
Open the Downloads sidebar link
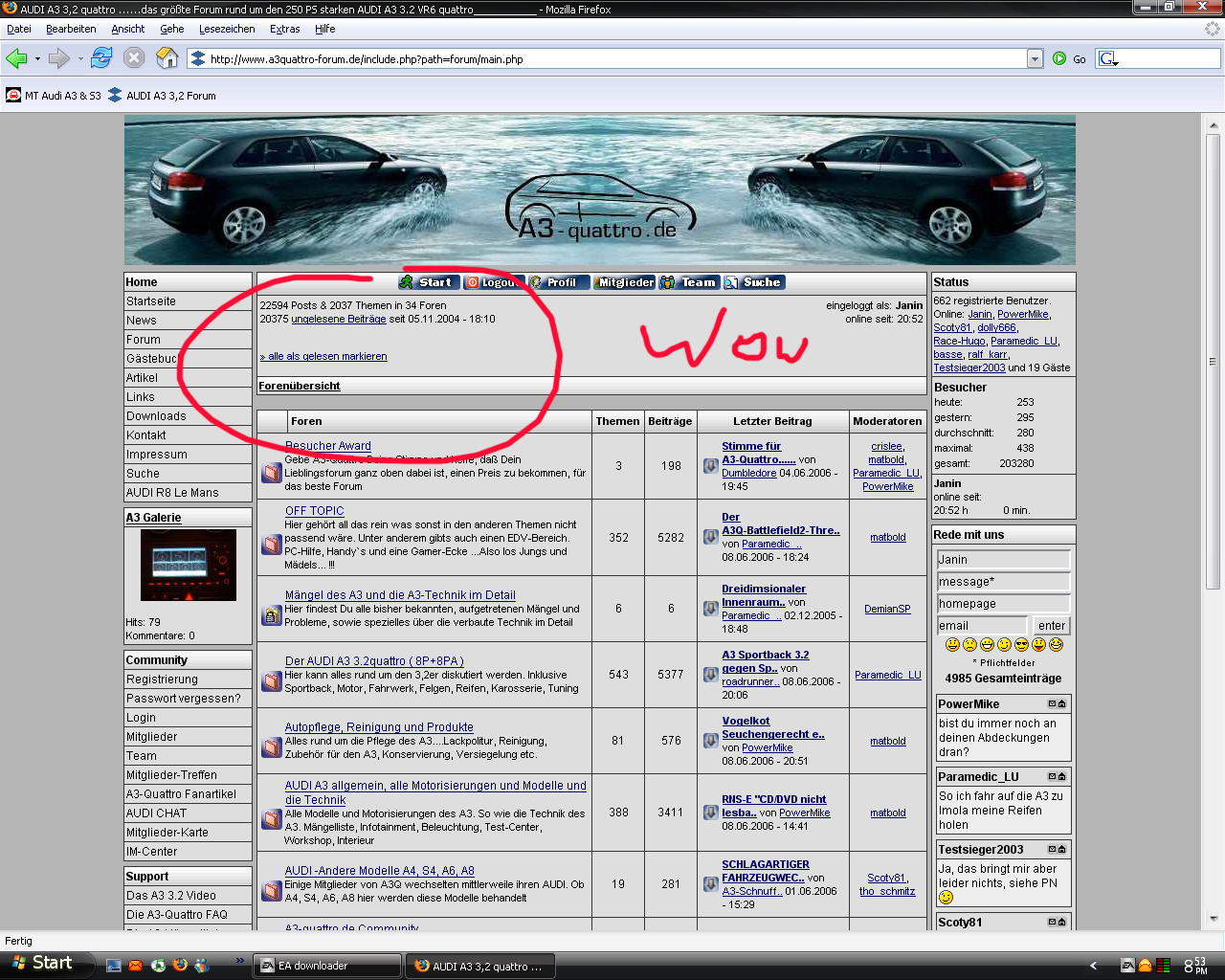coord(156,416)
